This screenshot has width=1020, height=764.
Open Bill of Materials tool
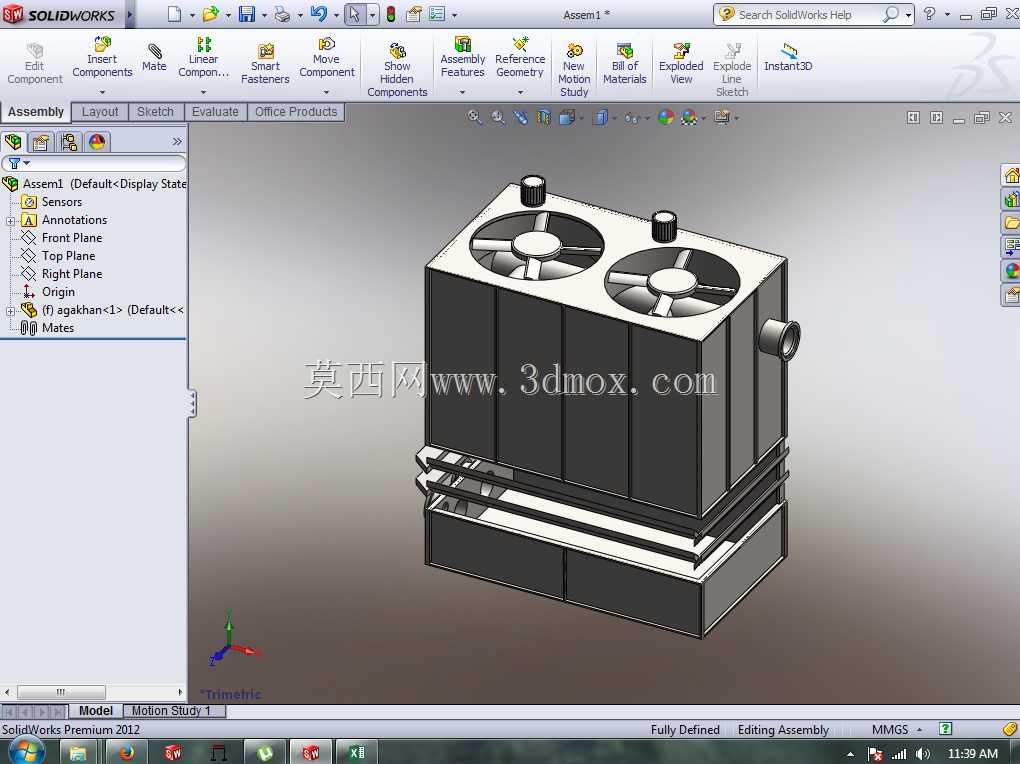point(624,64)
